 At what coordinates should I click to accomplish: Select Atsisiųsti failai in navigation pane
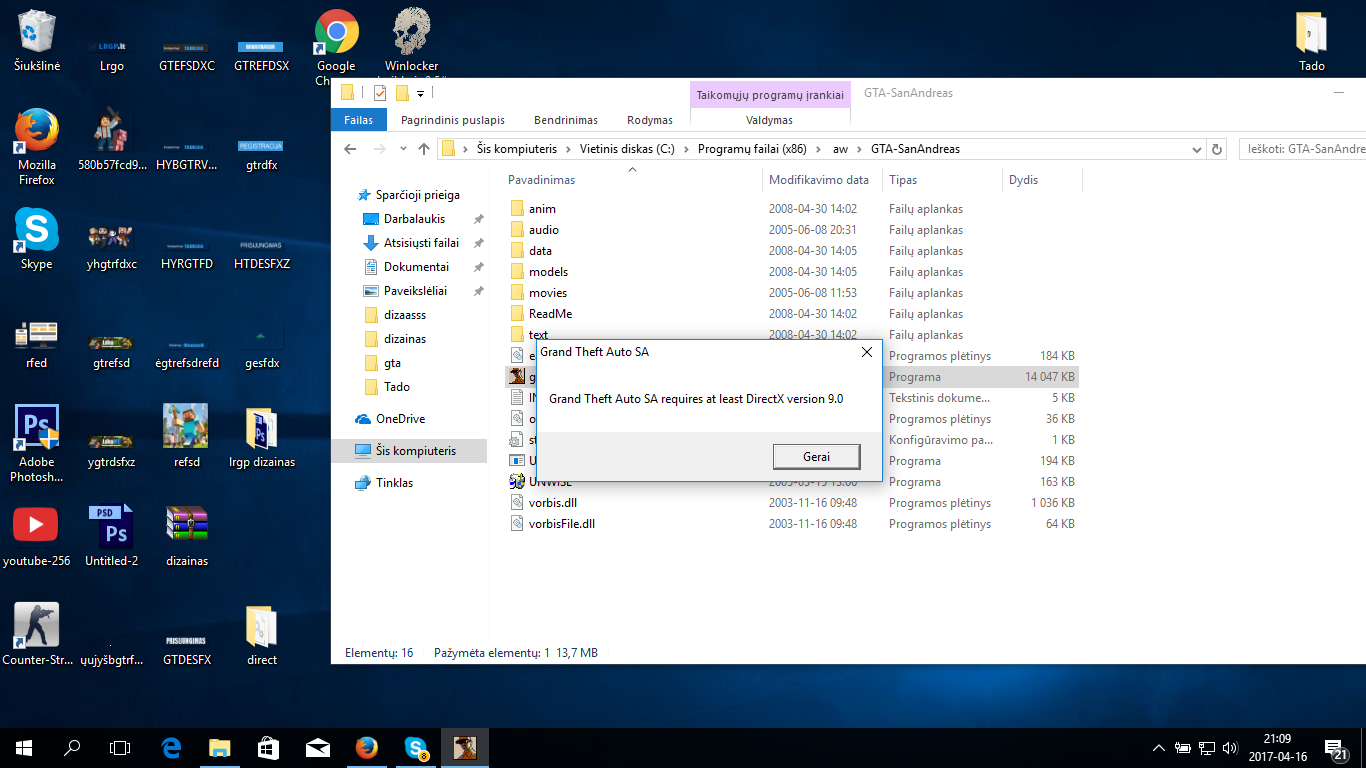[x=421, y=243]
